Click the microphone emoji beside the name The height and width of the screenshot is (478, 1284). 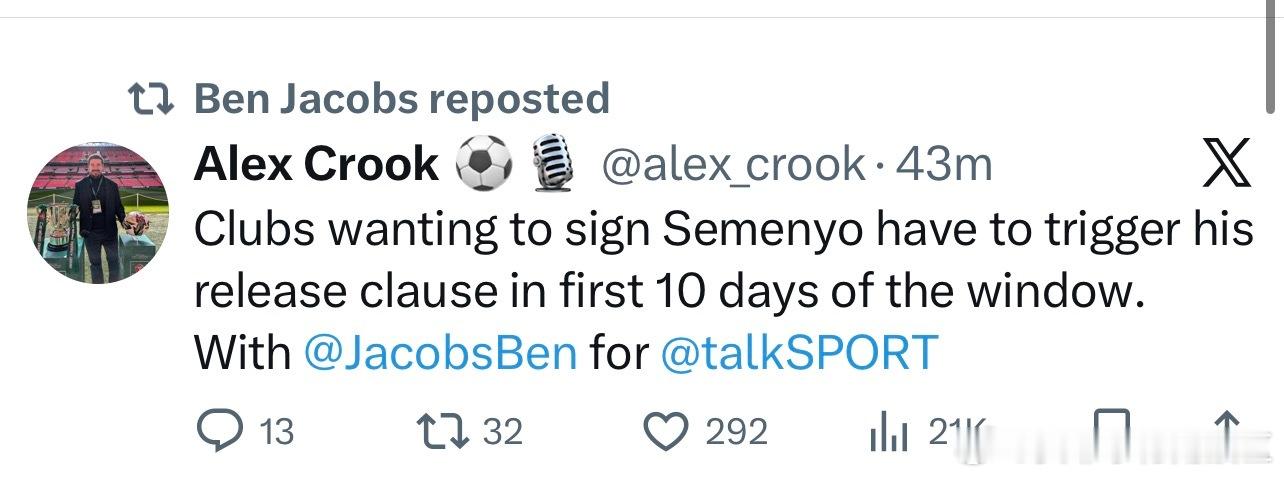point(551,163)
